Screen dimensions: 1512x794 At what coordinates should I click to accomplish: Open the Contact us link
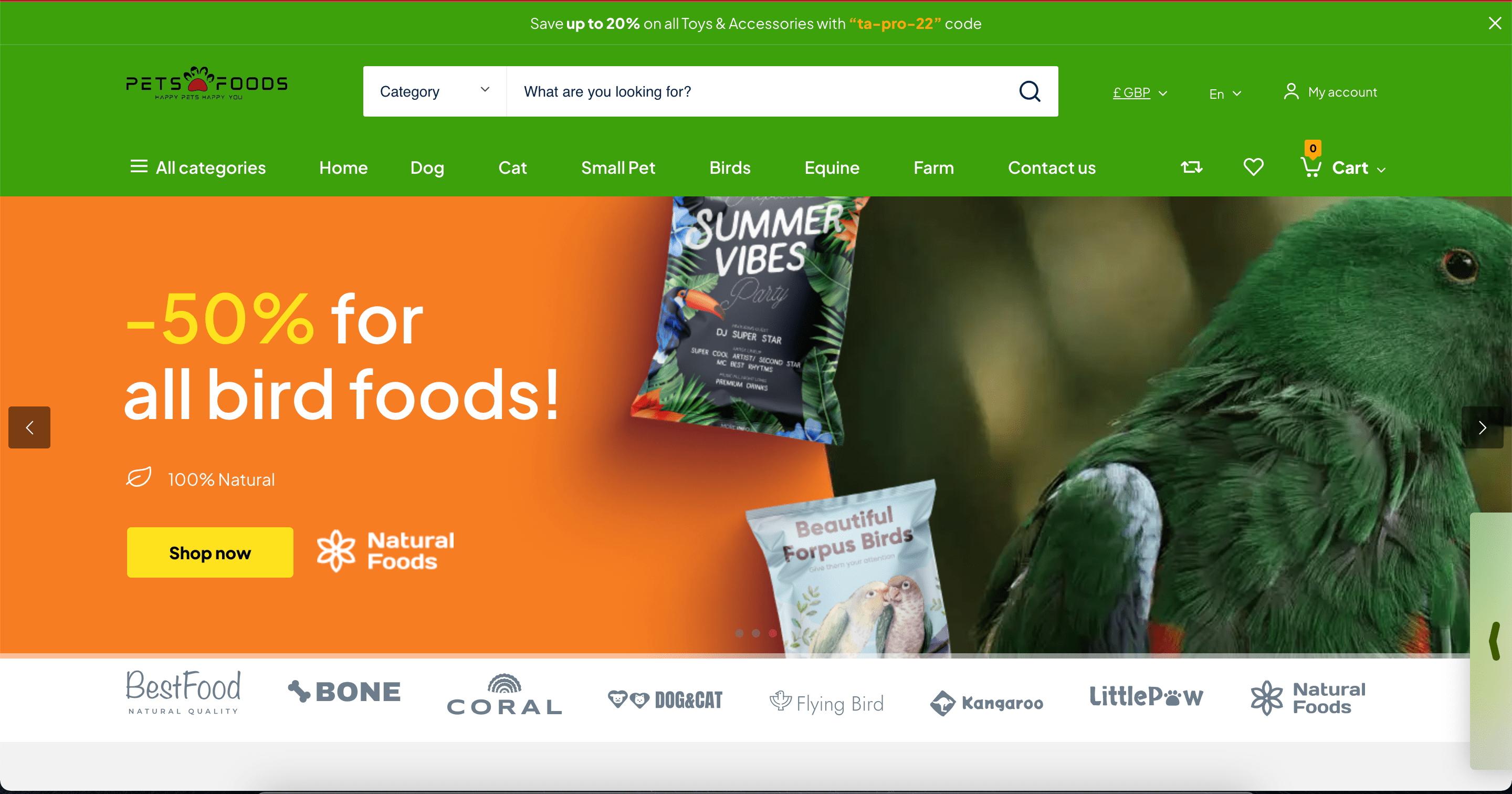[1052, 168]
